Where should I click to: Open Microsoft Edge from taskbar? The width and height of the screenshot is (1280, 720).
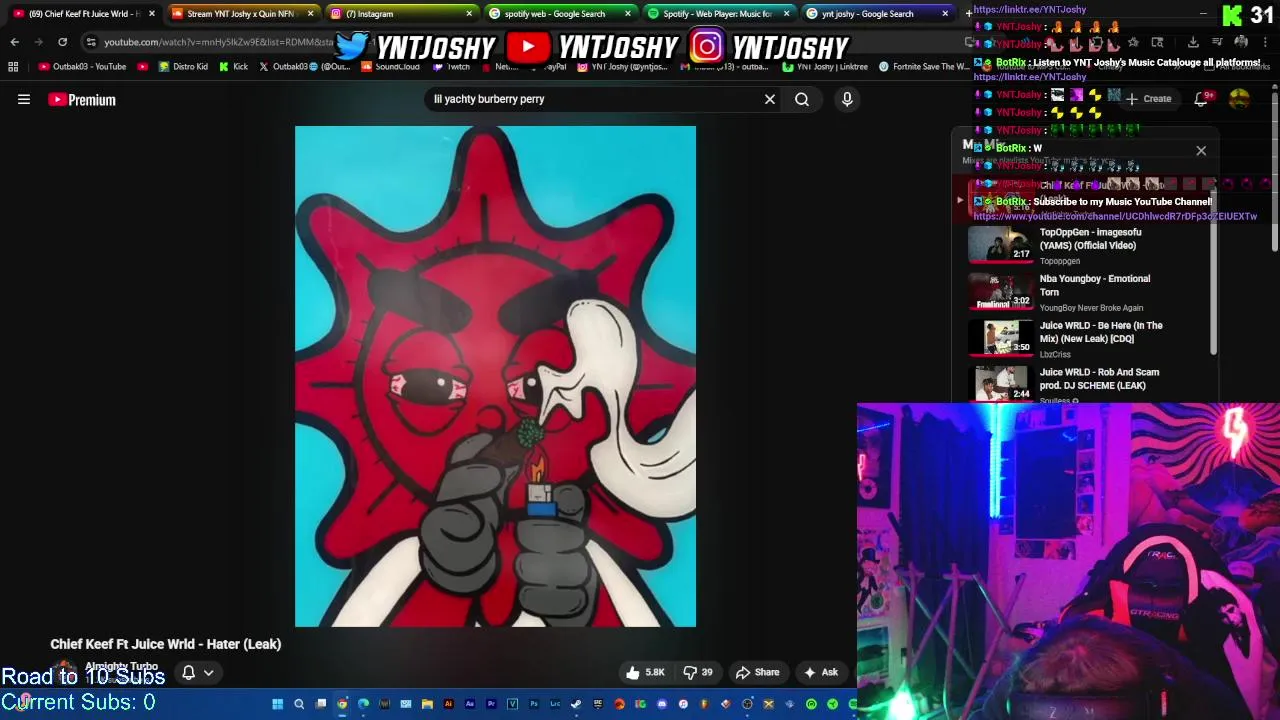(x=364, y=704)
